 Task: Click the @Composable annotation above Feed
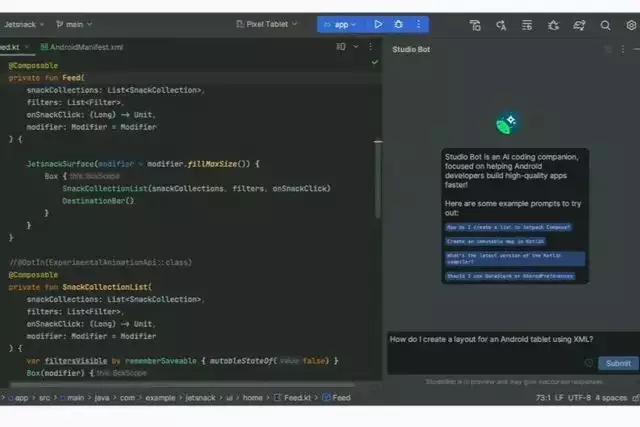(33, 66)
